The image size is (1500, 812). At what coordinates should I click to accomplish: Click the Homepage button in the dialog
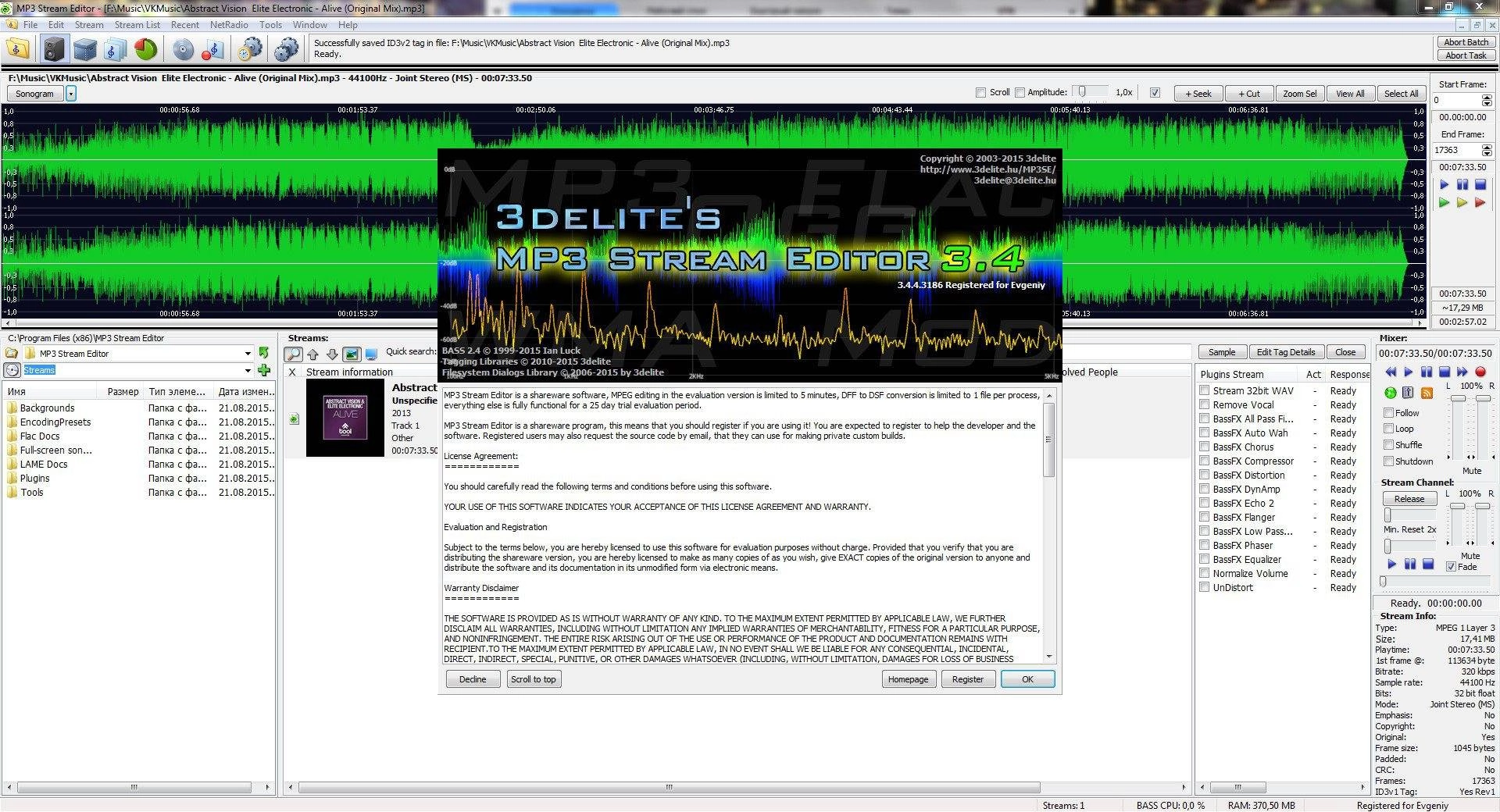[908, 679]
